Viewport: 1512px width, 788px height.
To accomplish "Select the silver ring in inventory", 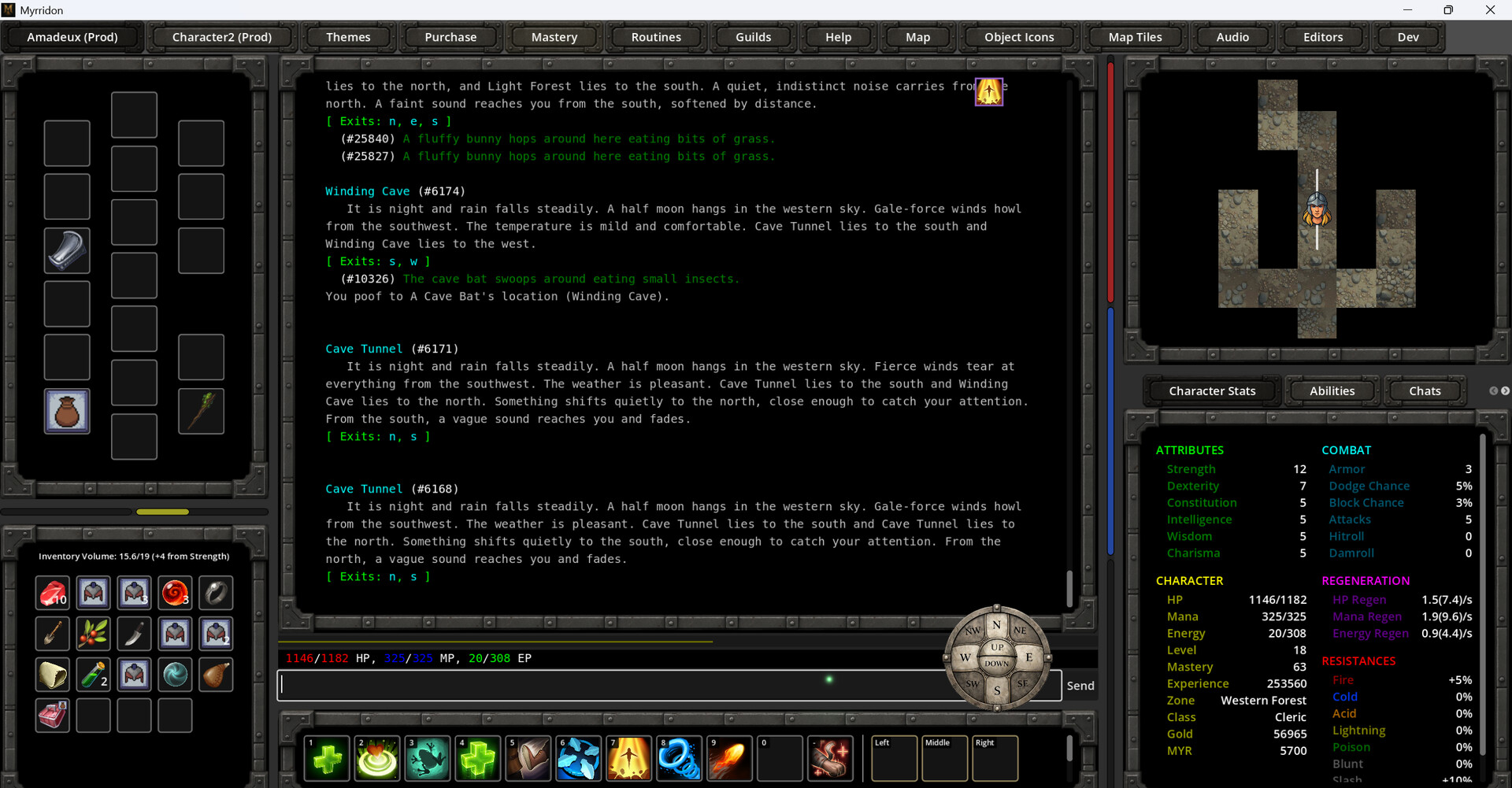I will 216,593.
